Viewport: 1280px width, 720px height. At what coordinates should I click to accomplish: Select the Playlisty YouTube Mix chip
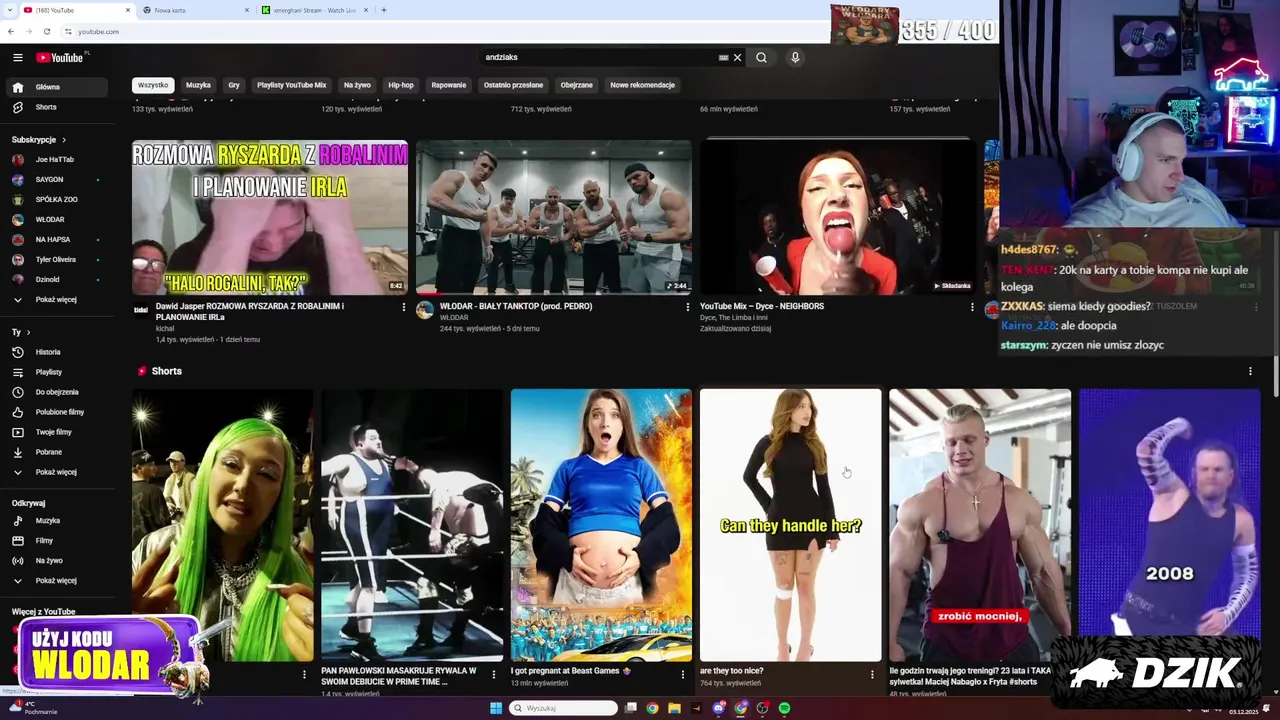point(291,85)
